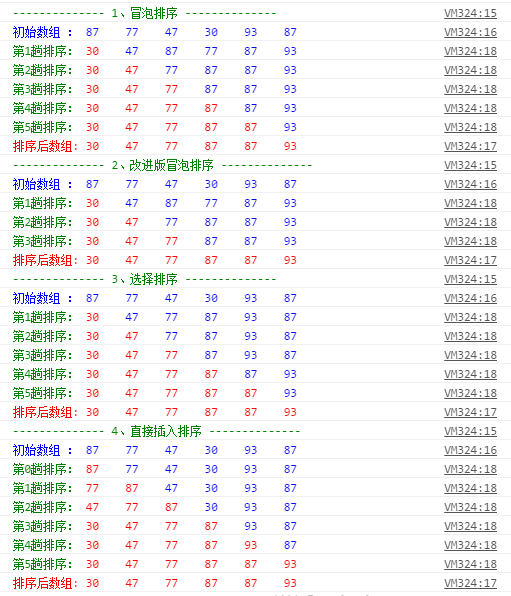This screenshot has height=596, width=511.
Task: Click 第4趟排序 label in section 1
Action: (42, 108)
